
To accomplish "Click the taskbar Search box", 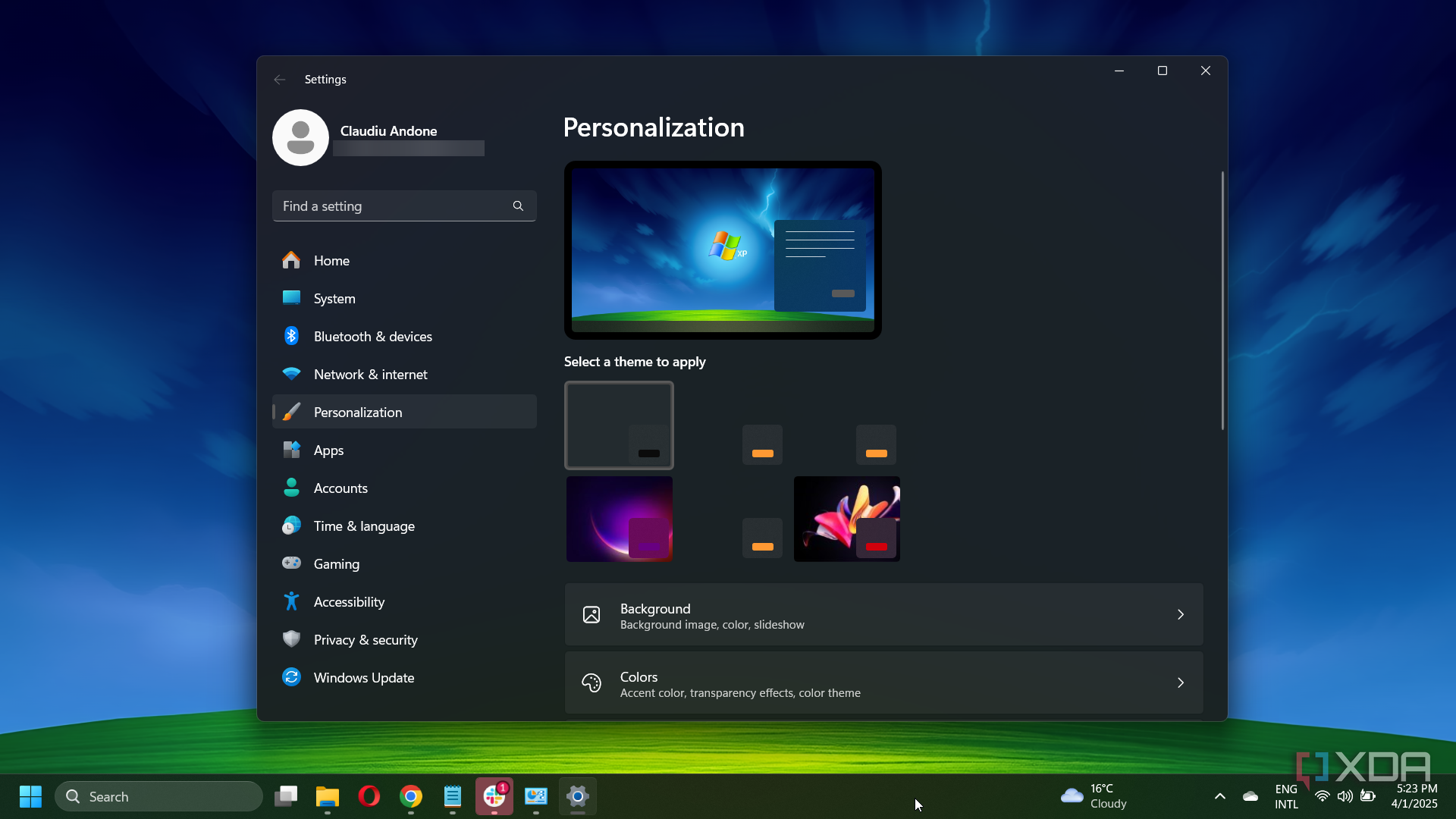I will (158, 796).
